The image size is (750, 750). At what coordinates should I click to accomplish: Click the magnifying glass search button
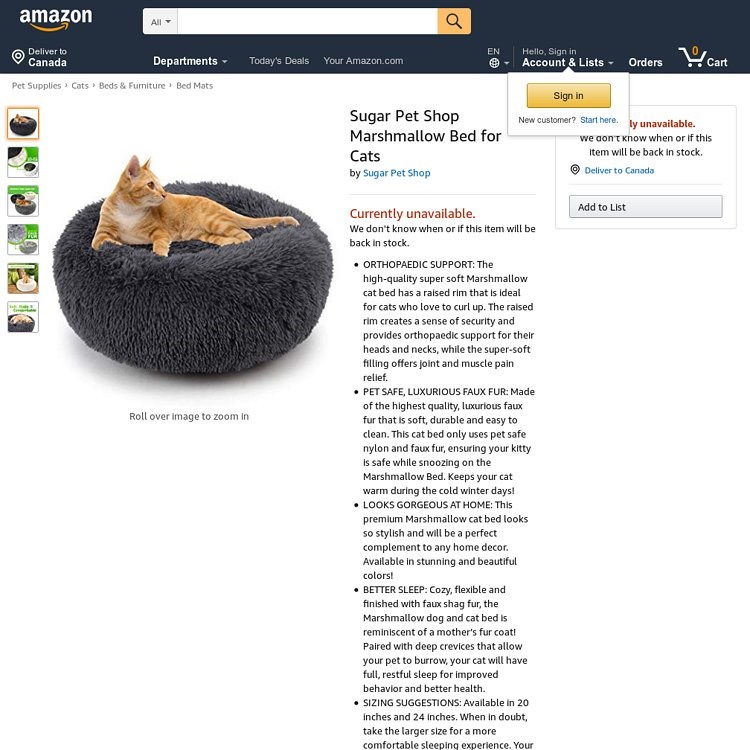pos(453,21)
